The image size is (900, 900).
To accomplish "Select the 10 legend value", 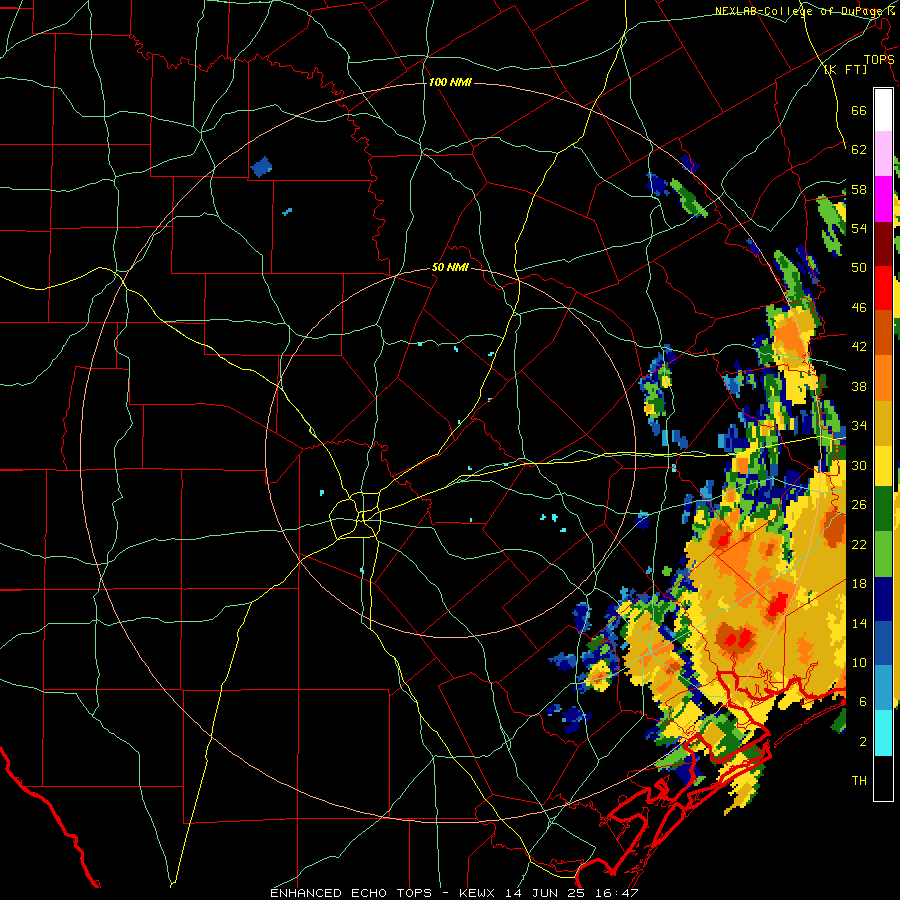I will [x=859, y=662].
